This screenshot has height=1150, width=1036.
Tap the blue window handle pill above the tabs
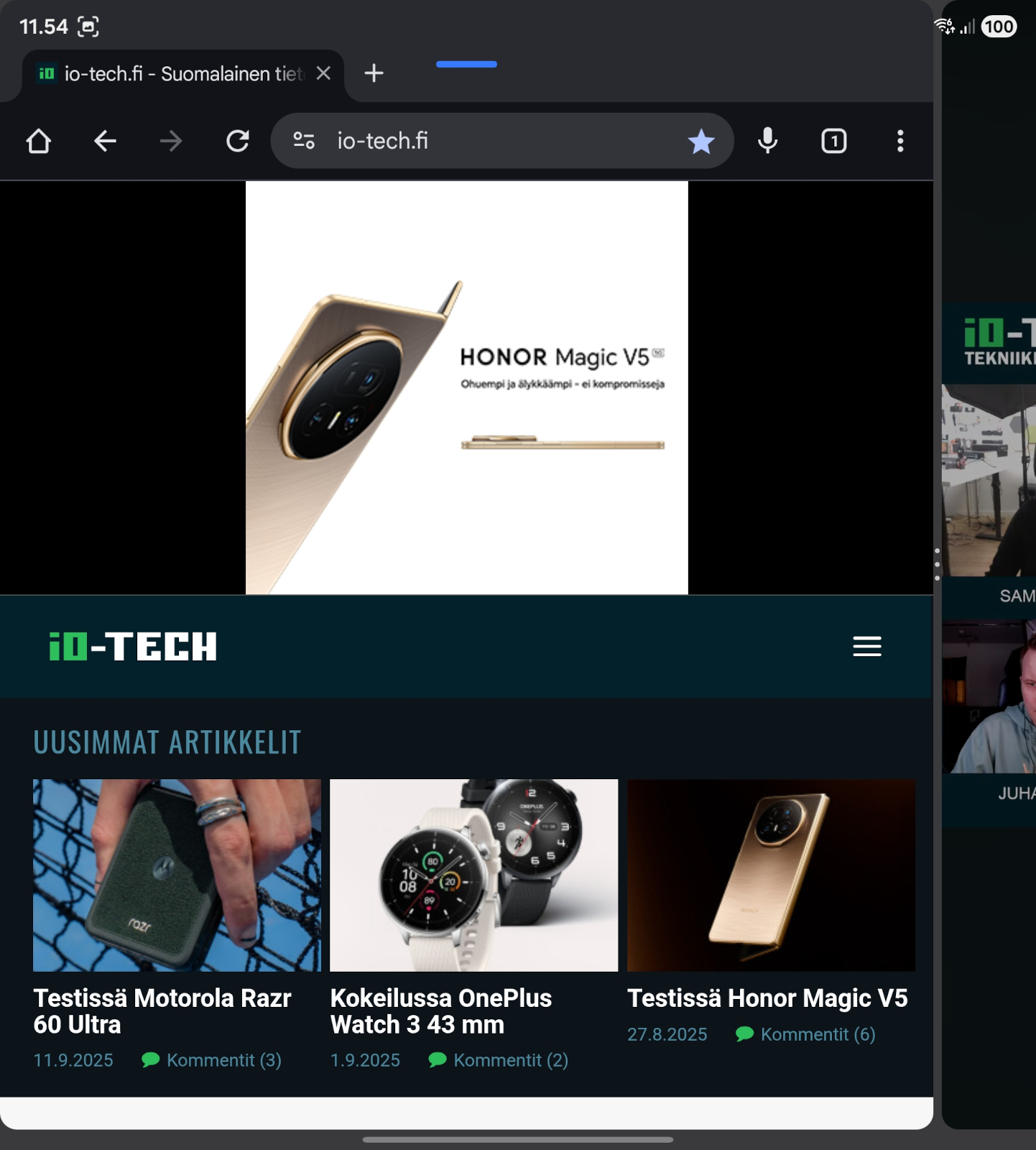467,64
